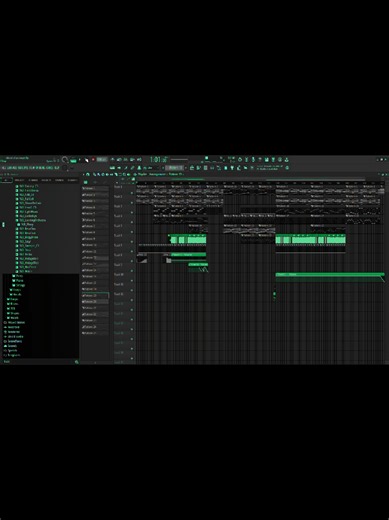Mute Track 1 using its green switch

tap(132, 193)
